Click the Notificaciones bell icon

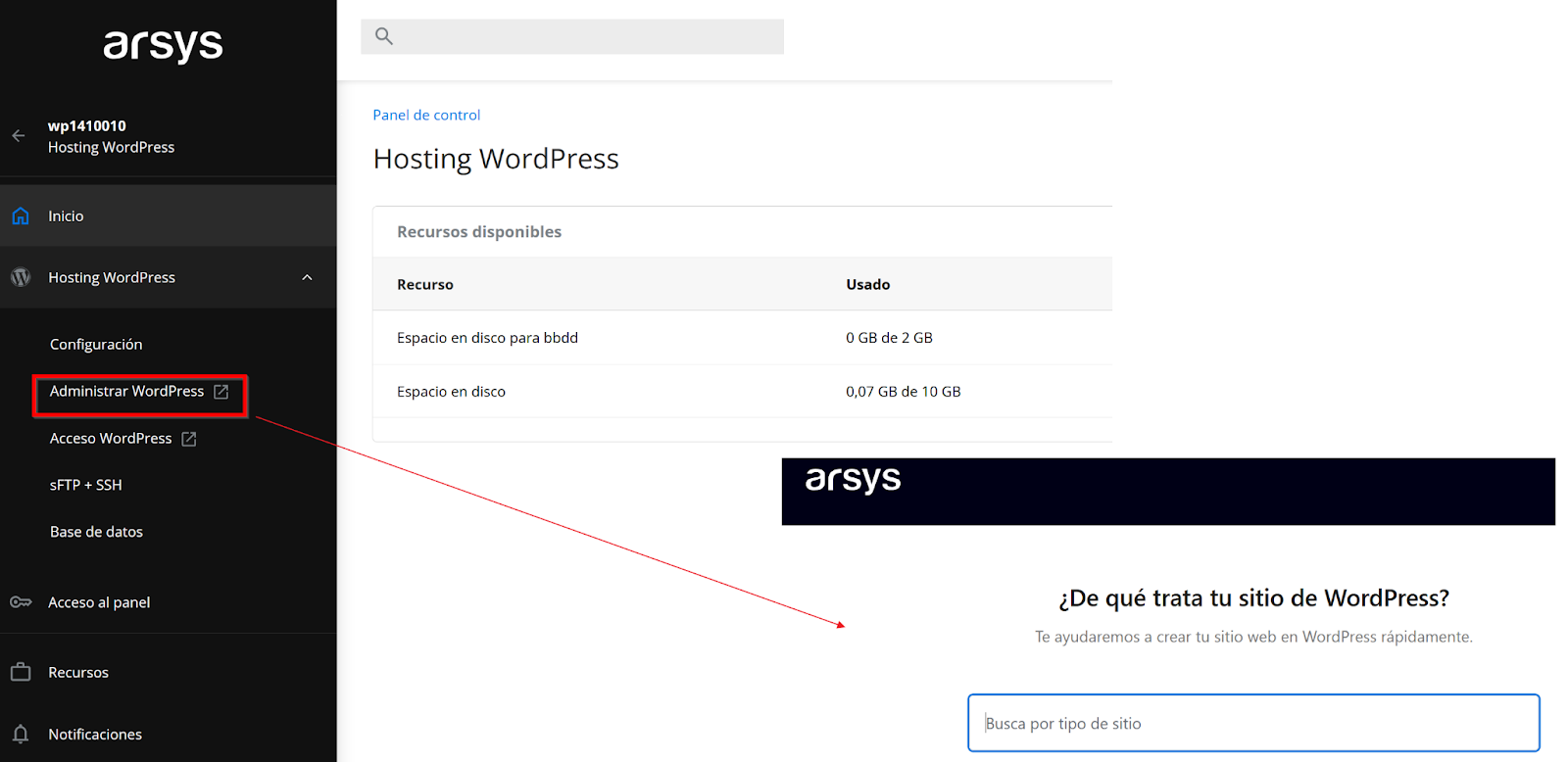21,734
